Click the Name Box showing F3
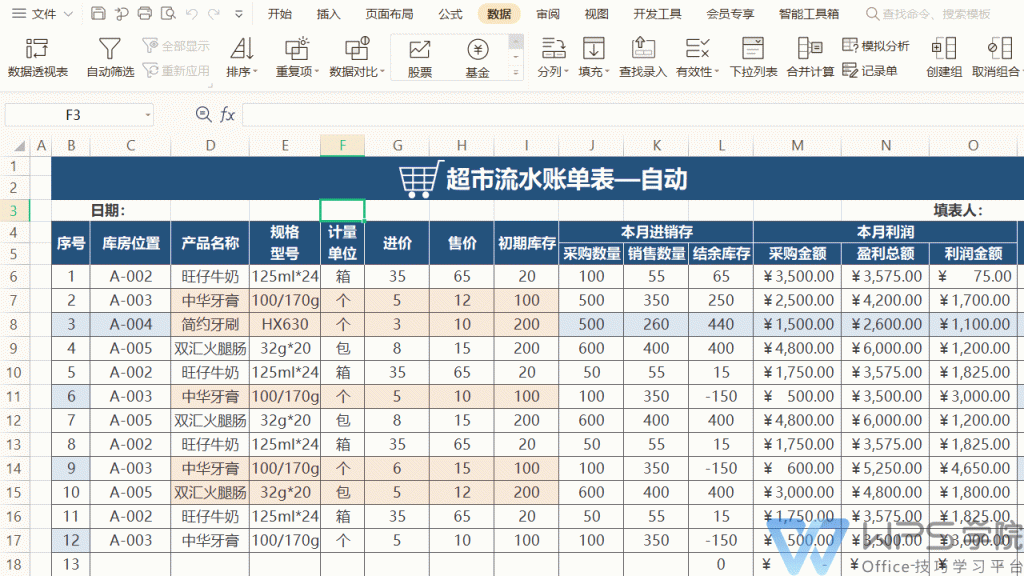1024x576 pixels. point(73,115)
